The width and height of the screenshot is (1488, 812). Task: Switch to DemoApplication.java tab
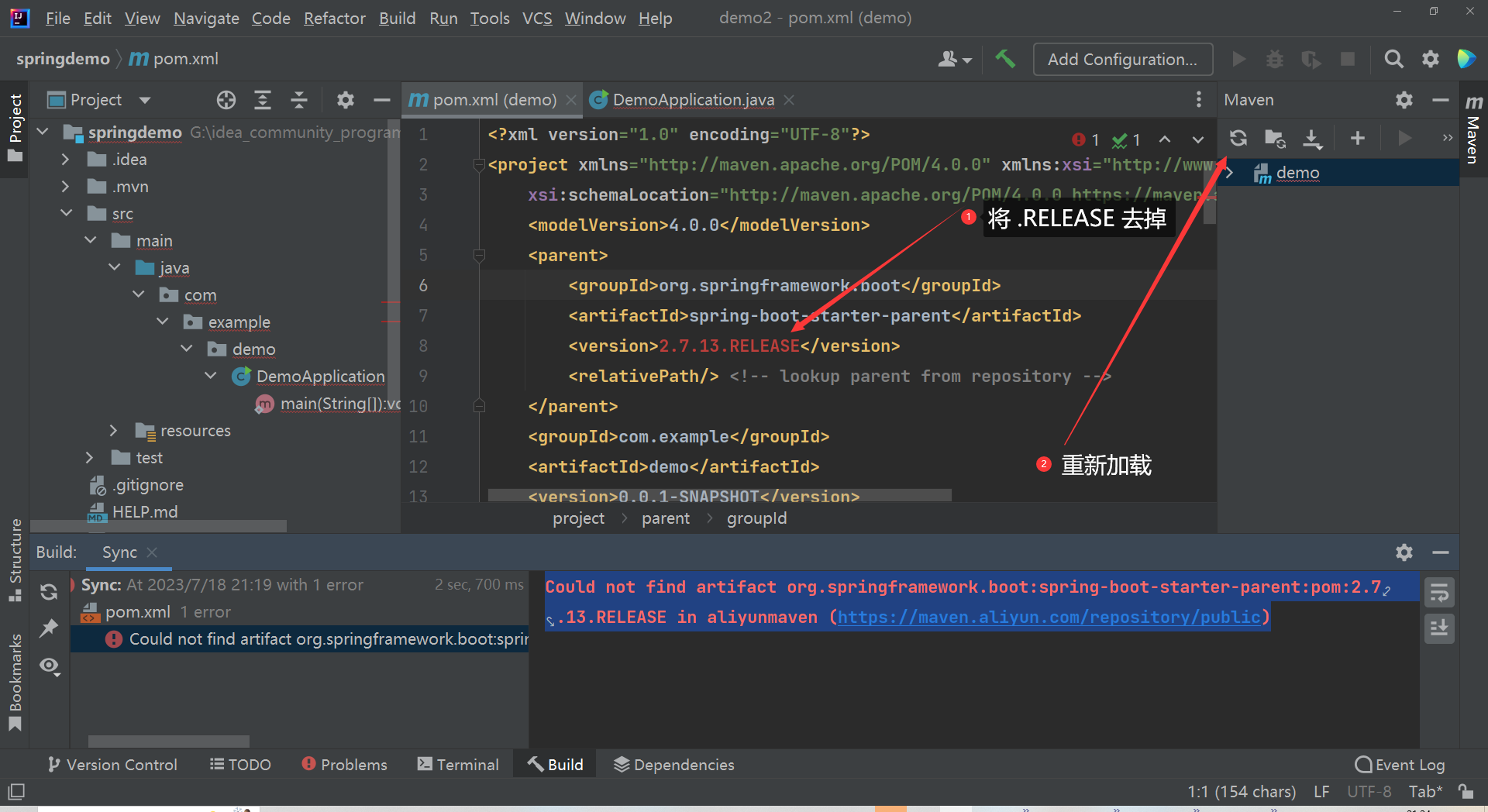click(693, 100)
